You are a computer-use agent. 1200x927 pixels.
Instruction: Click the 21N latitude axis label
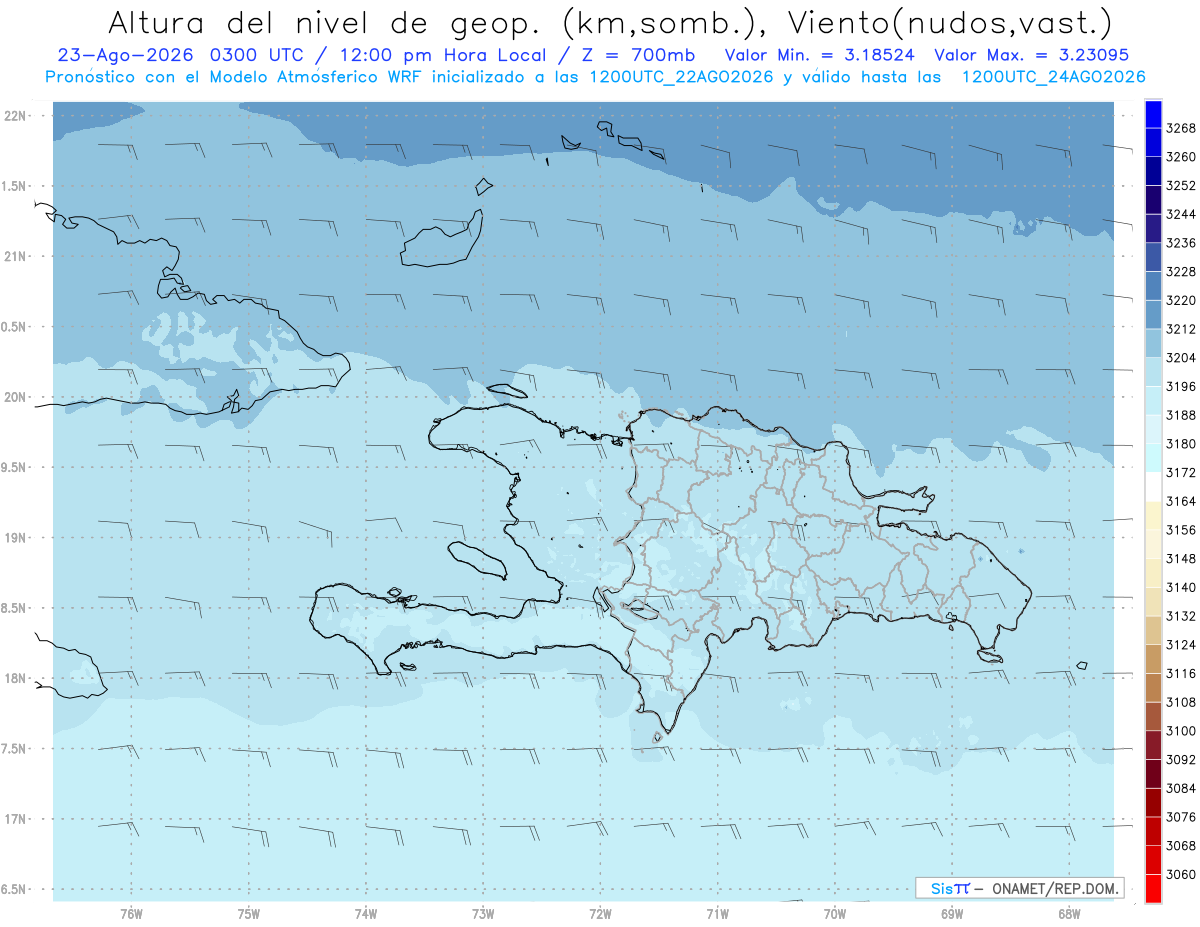click(x=16, y=256)
